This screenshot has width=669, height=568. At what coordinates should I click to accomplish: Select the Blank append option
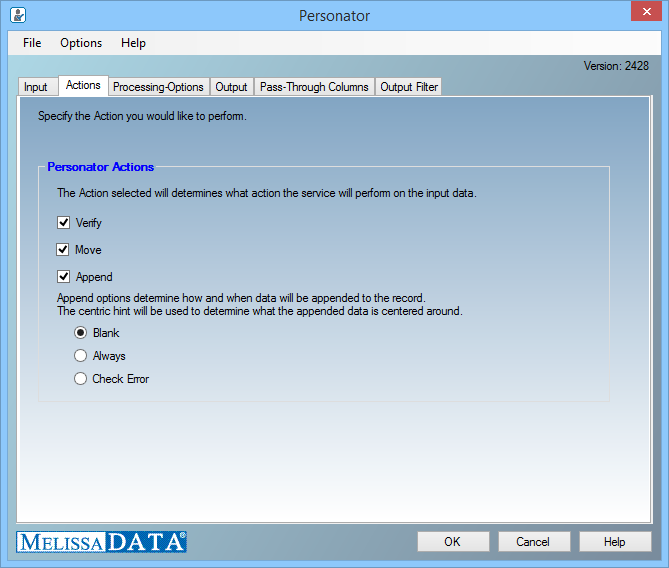coord(81,333)
